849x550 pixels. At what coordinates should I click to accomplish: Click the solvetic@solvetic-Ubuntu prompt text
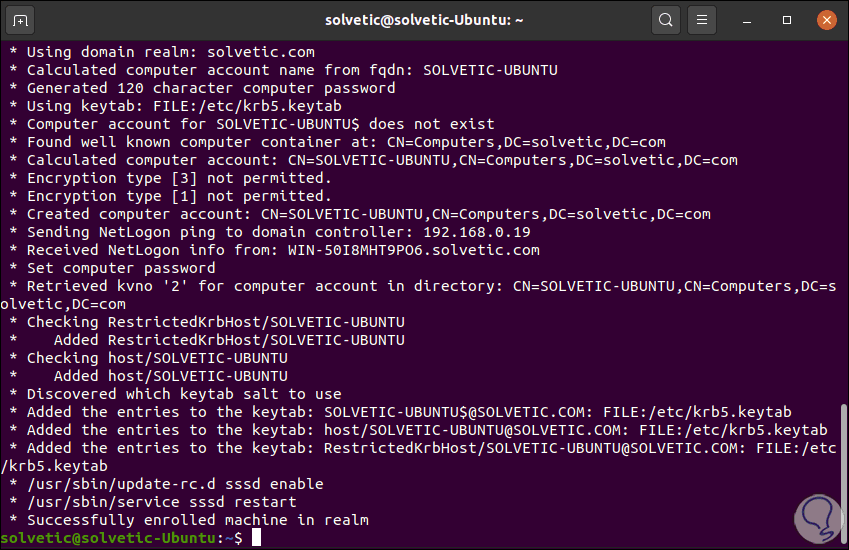pyautogui.click(x=108, y=538)
